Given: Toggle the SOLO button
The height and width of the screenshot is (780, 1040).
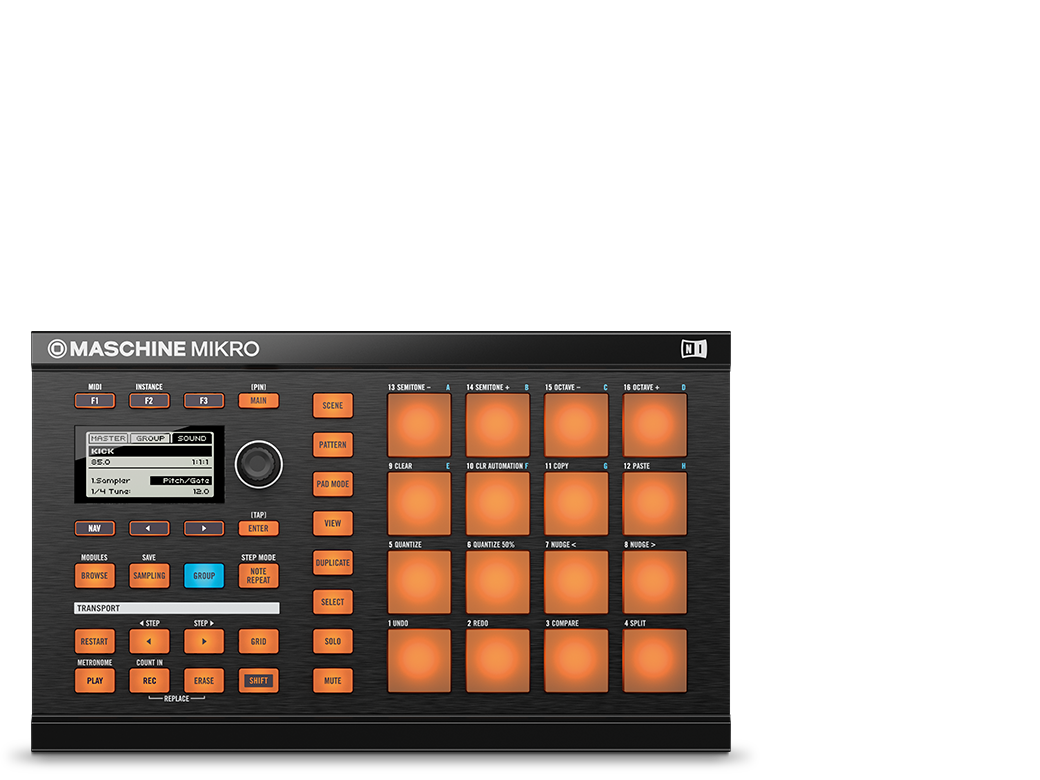Looking at the screenshot, I should click(x=333, y=641).
